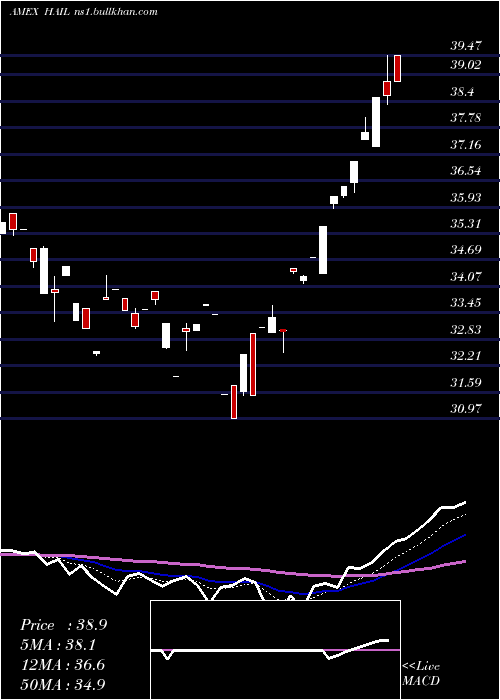
Task: Click the 50MA : 34.9 readout
Action: [x=63, y=684]
